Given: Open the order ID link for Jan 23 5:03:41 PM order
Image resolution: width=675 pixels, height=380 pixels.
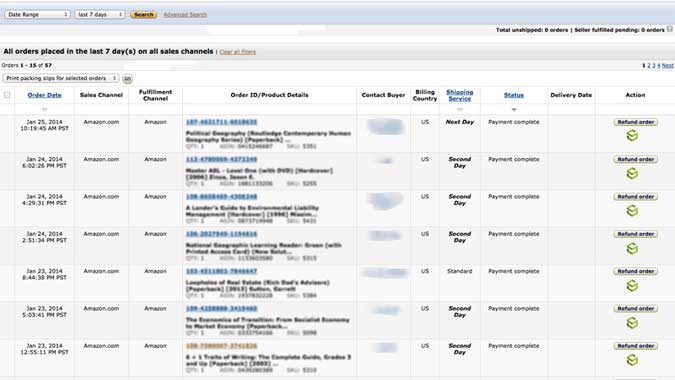Looking at the screenshot, I should (x=221, y=309).
